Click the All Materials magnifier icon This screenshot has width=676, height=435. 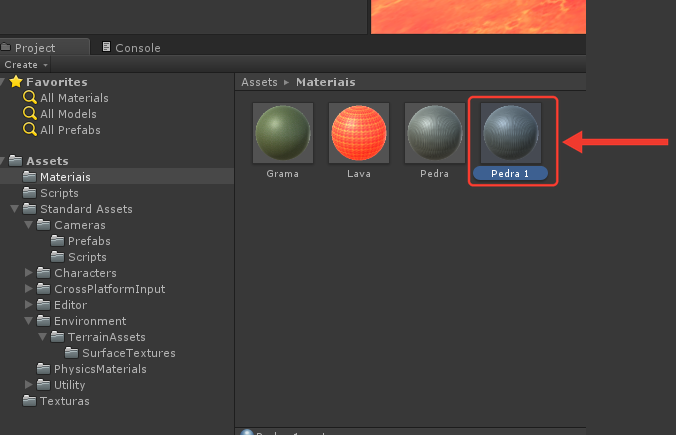pos(30,97)
